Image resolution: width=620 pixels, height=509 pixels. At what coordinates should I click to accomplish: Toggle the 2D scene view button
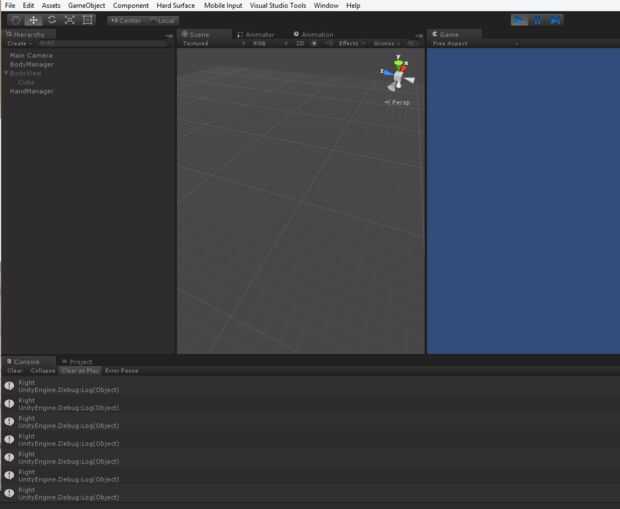[x=300, y=44]
